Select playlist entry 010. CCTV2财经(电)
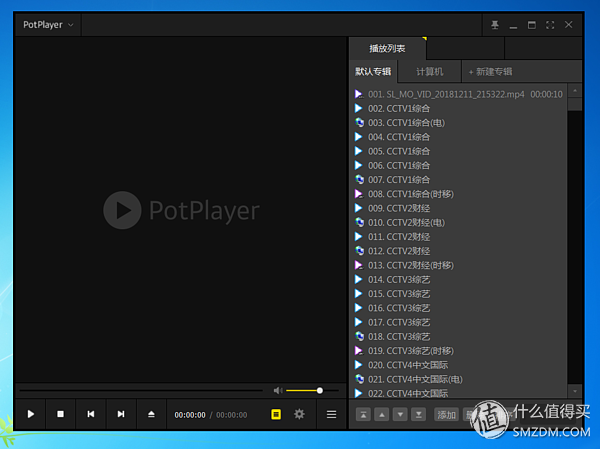This screenshot has height=449, width=600. (406, 222)
